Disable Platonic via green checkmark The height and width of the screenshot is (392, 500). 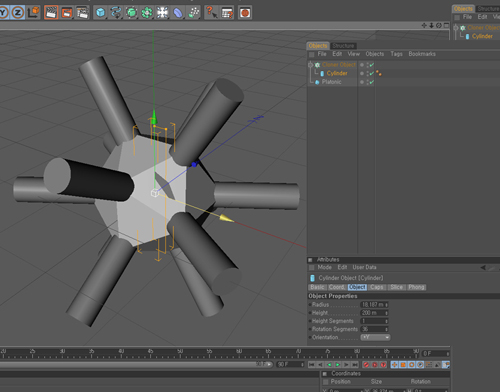point(371,82)
